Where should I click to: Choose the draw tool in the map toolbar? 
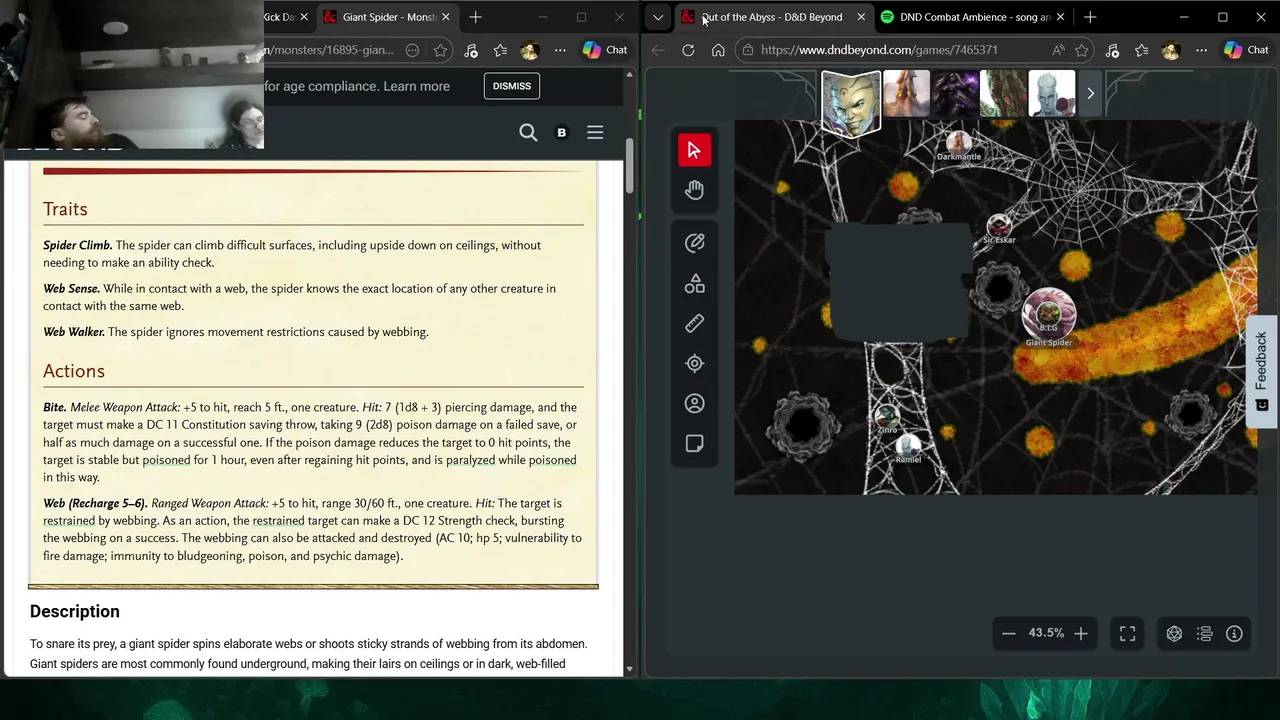pos(694,243)
